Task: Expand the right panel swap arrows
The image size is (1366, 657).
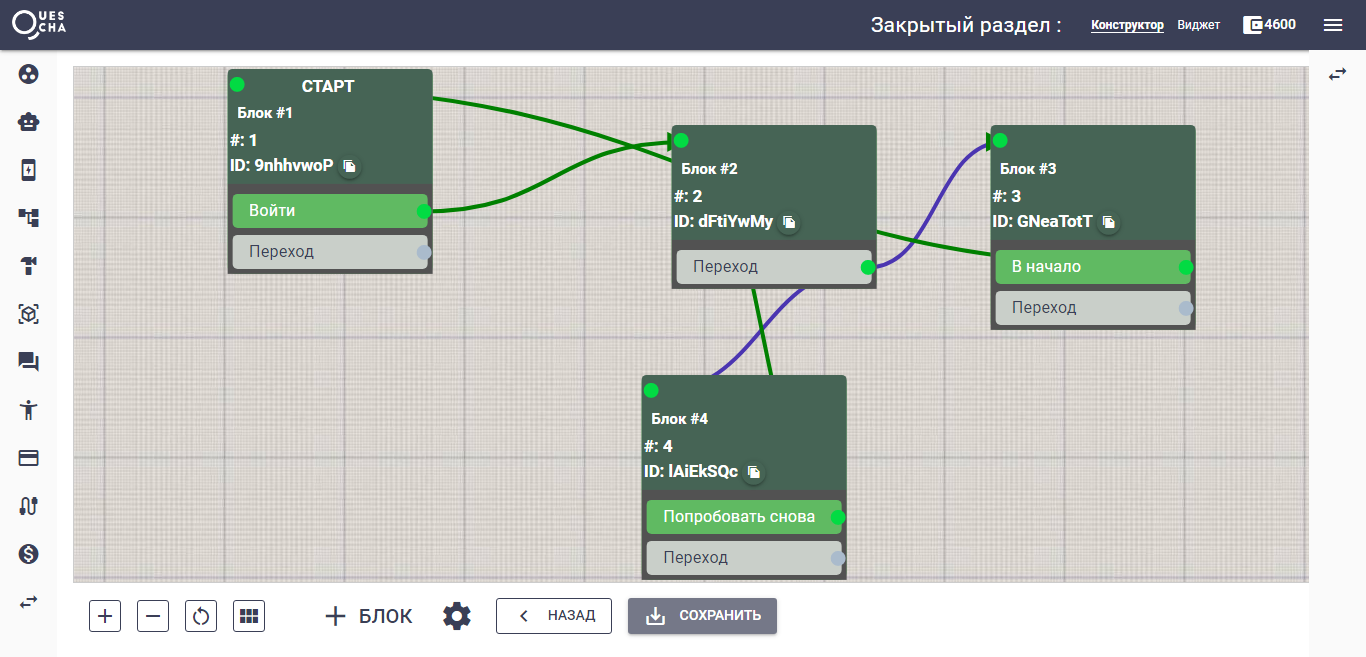Action: [1337, 74]
